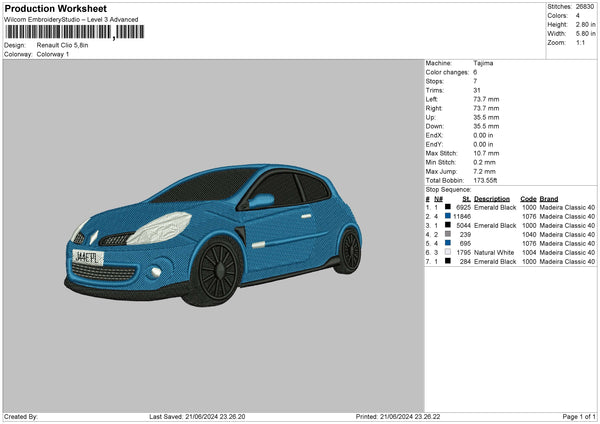Click the Brand column header
Screen dimensions: 600x424
tap(550, 198)
